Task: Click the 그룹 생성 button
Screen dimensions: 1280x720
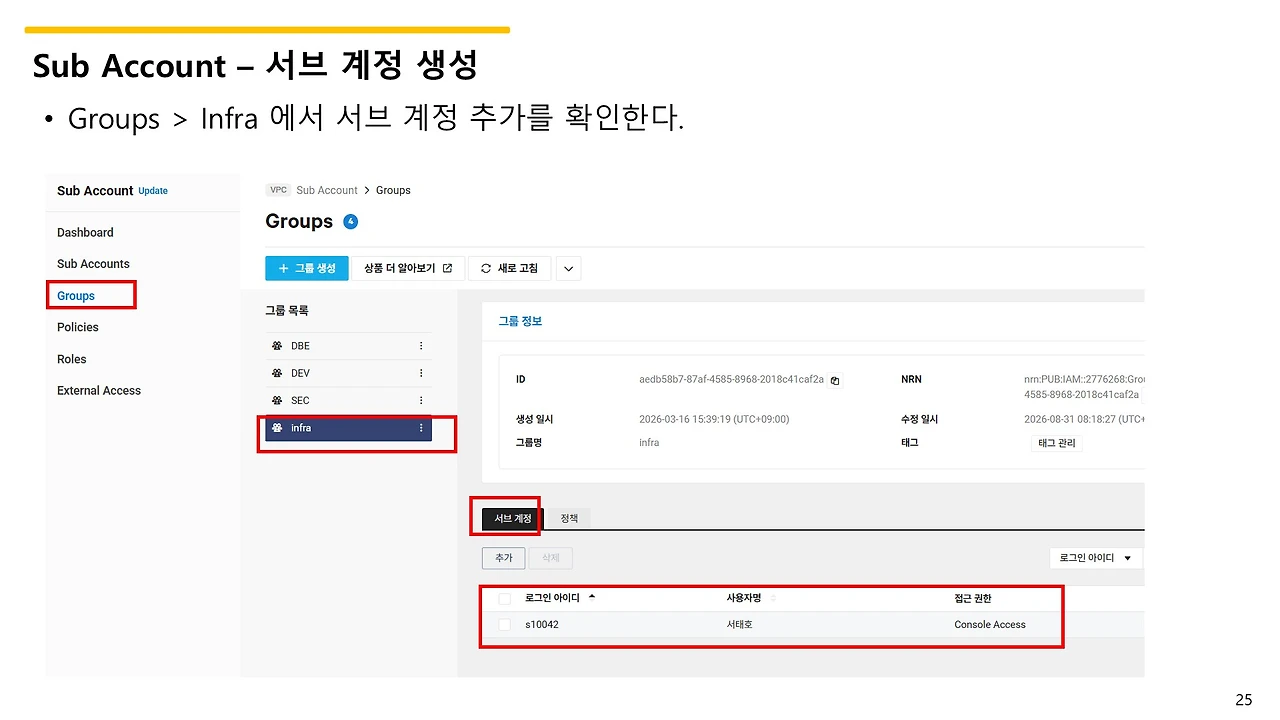Action: click(x=307, y=268)
